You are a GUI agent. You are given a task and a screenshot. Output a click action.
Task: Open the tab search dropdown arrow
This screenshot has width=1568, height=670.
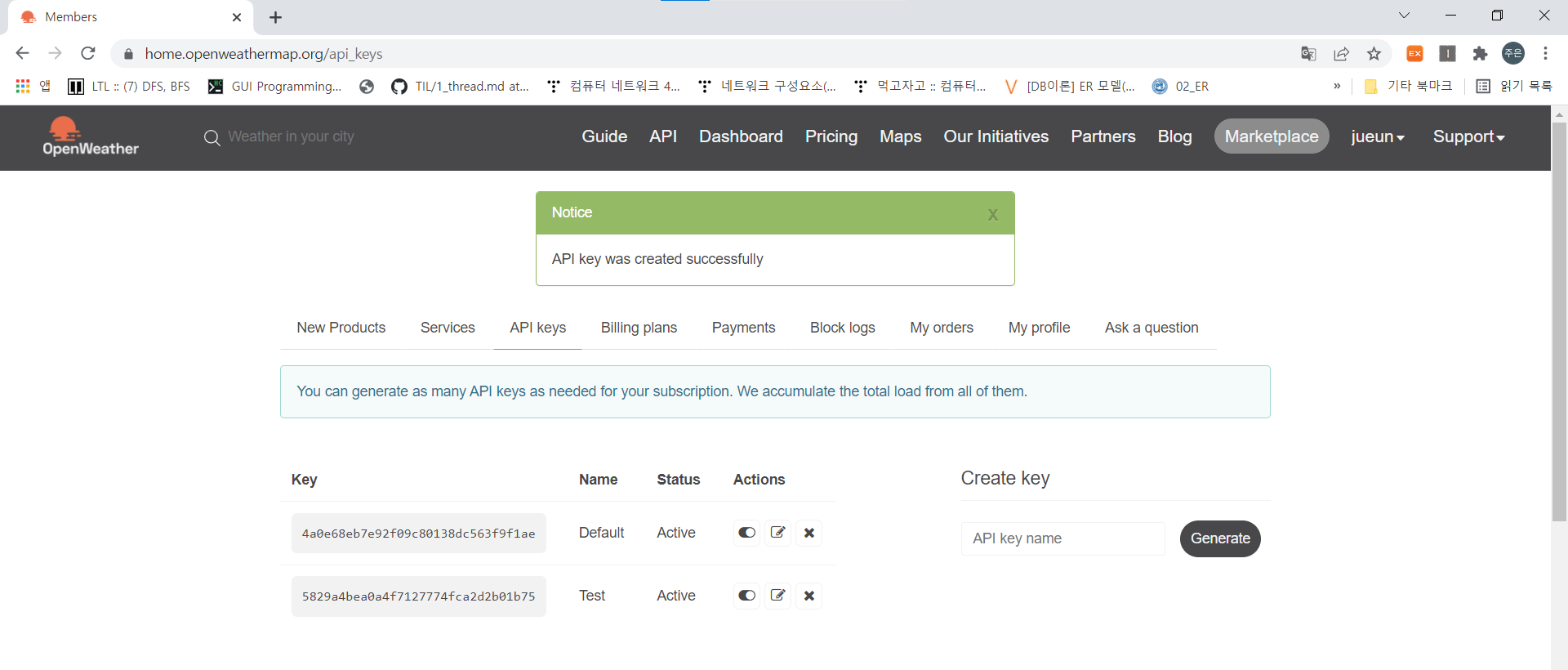point(1404,16)
